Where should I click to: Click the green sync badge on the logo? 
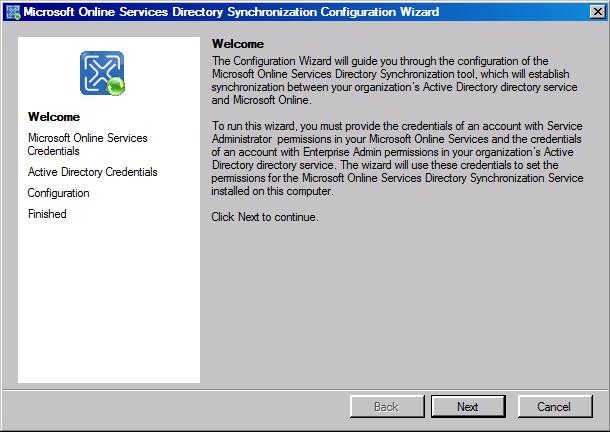tap(116, 87)
